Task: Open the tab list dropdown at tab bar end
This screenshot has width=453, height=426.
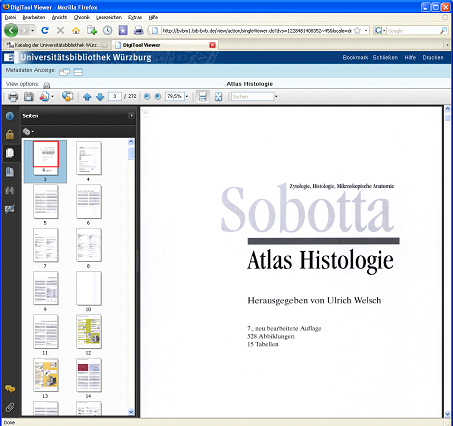Action: click(x=447, y=45)
